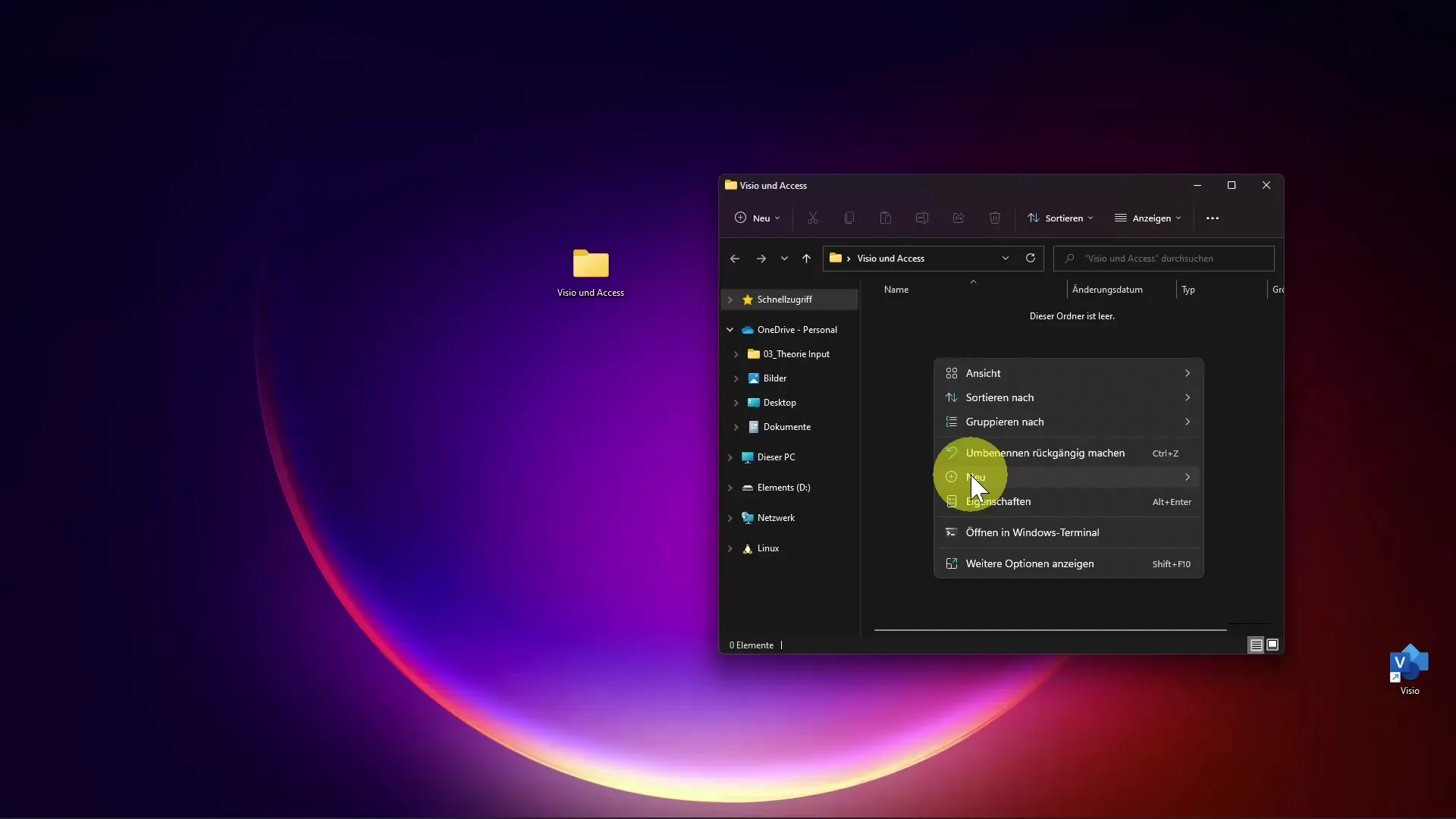The image size is (1456, 819).
Task: Open the three-dot more options menu
Action: [1212, 218]
